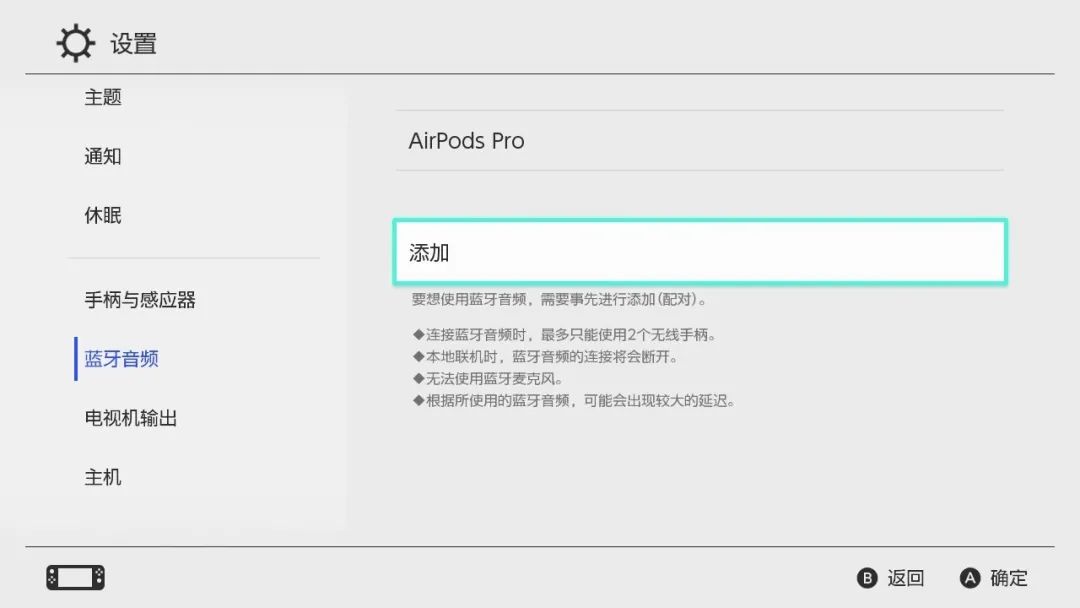The width and height of the screenshot is (1080, 608).
Task: Click the 设置 title text
Action: point(133,44)
